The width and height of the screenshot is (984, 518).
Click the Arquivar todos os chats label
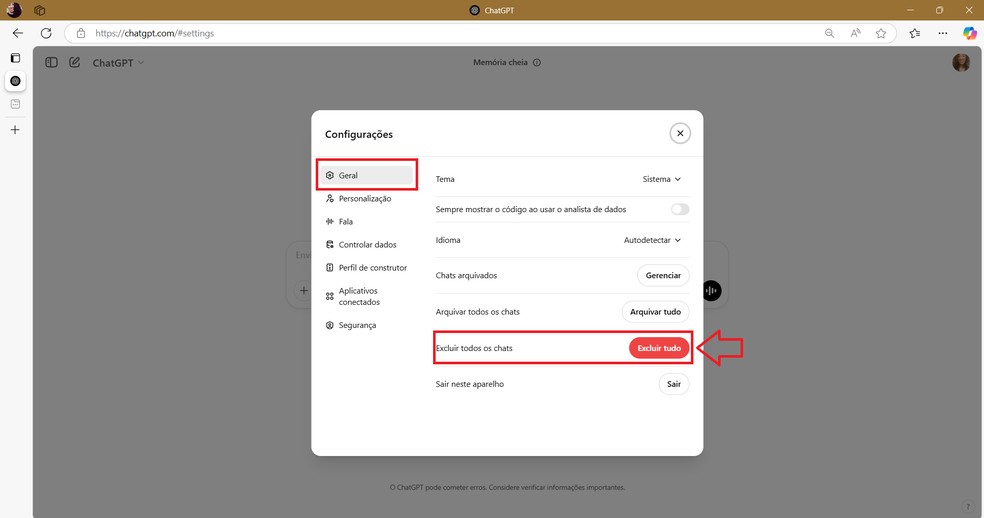(478, 311)
